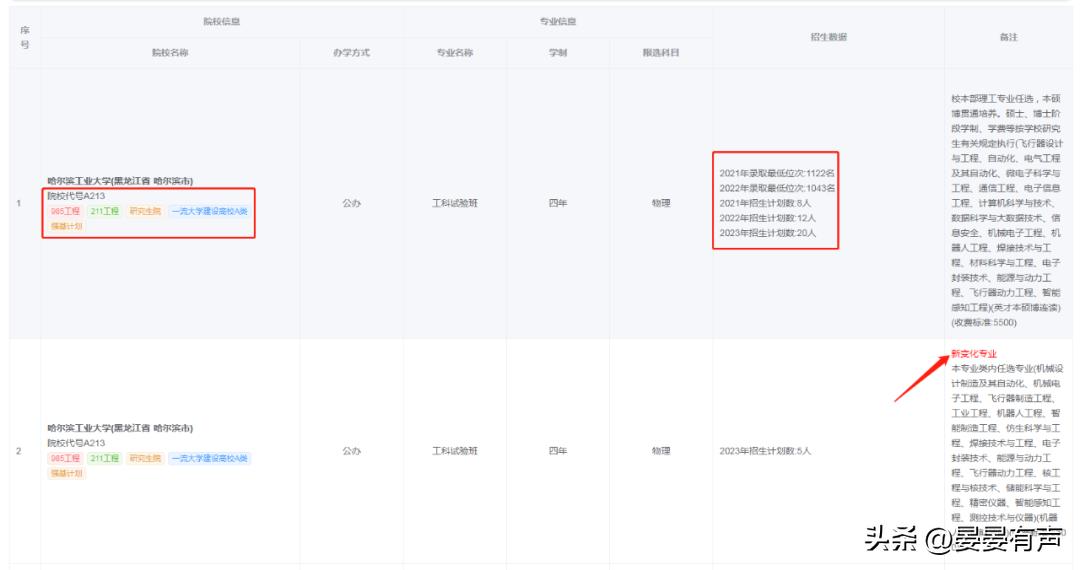The height and width of the screenshot is (570, 1080).
Task: Click the 研究生院 tag in row 2
Action: (x=145, y=458)
